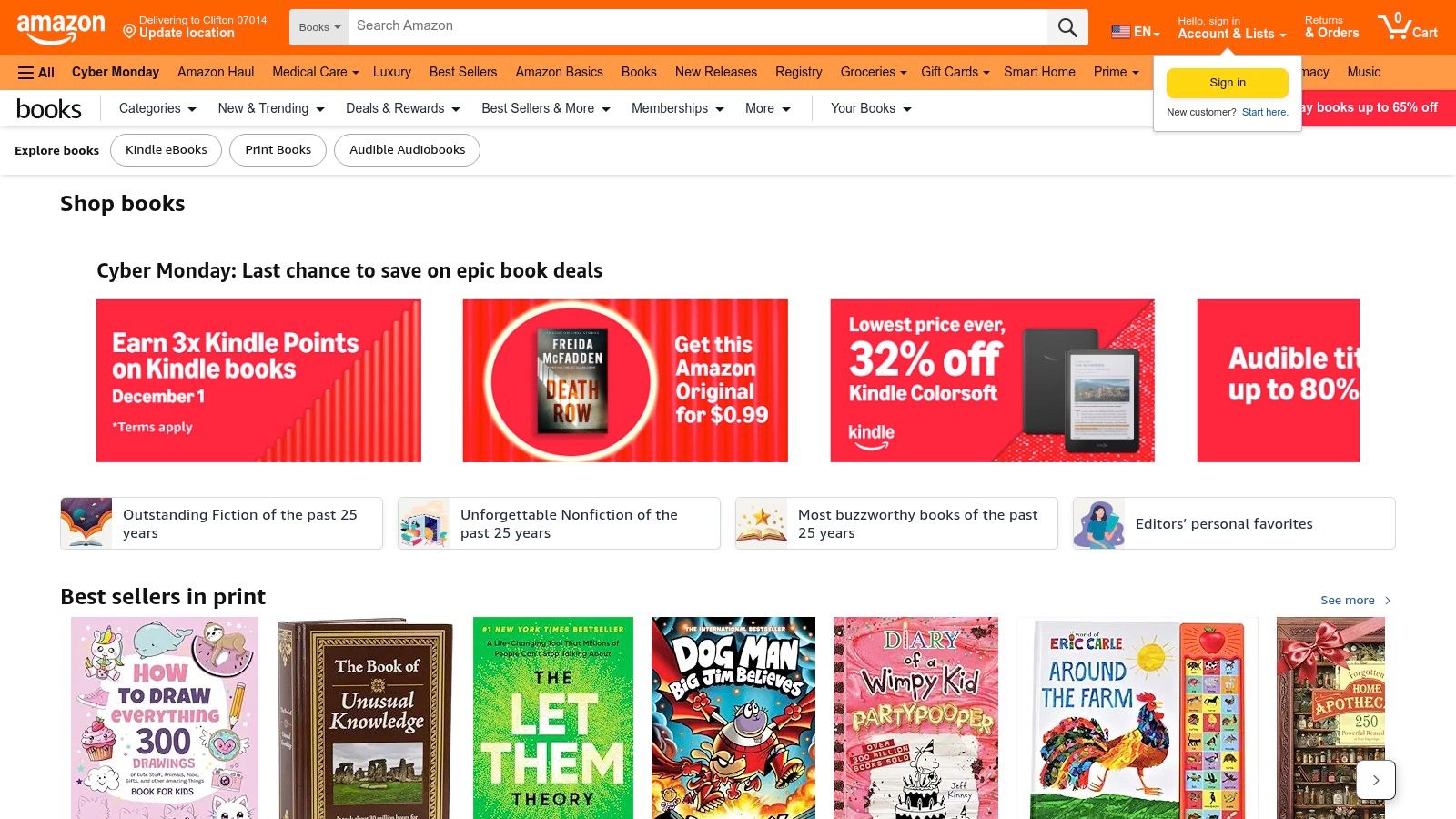Screen dimensions: 1456x819
Task: Open the All hamburger menu
Action: tap(36, 73)
